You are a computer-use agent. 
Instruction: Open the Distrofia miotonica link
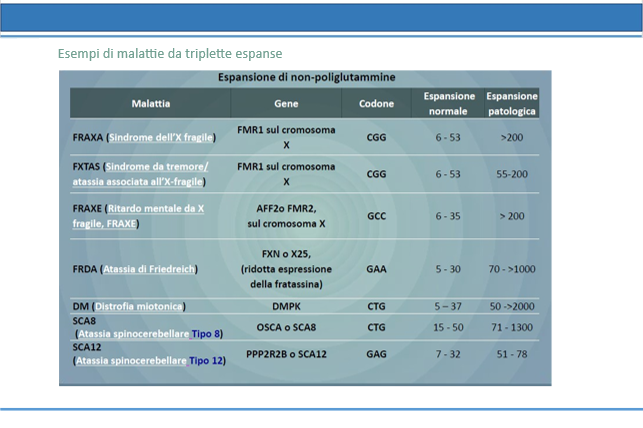[x=139, y=307]
